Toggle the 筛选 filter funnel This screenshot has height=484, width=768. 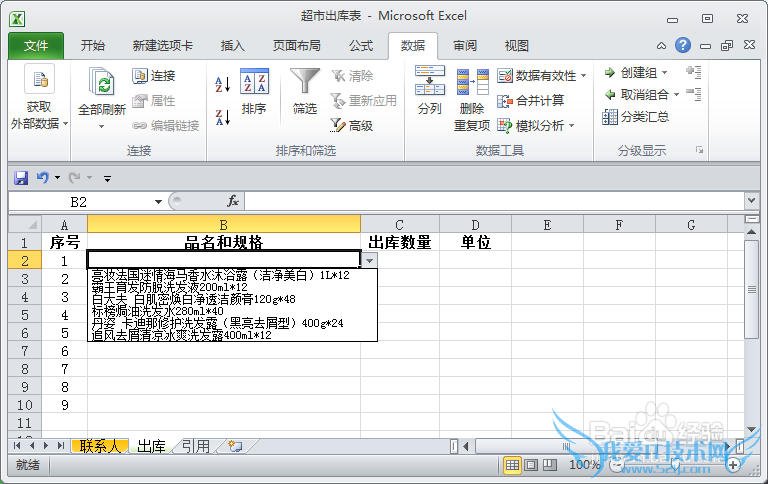click(305, 92)
